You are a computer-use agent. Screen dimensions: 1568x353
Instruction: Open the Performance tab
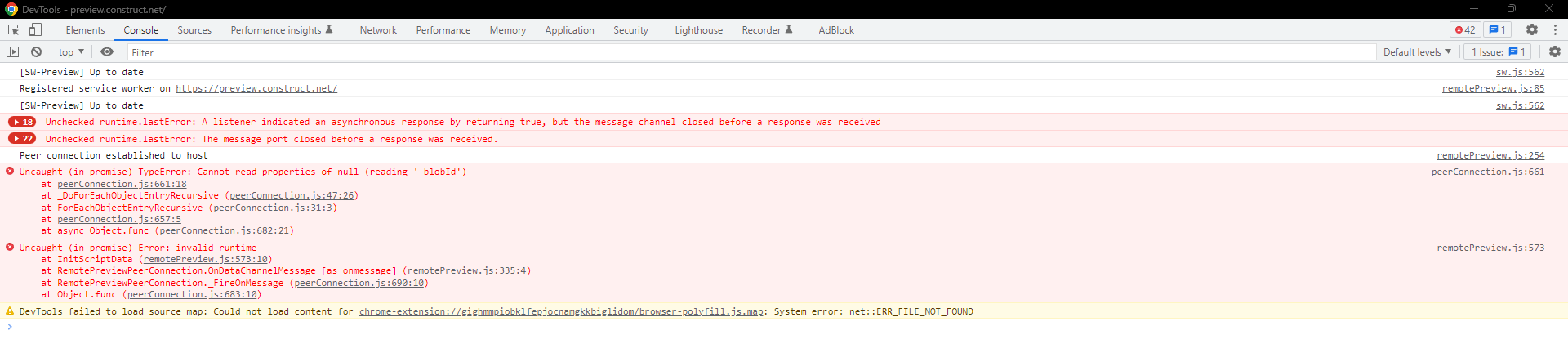tap(443, 30)
